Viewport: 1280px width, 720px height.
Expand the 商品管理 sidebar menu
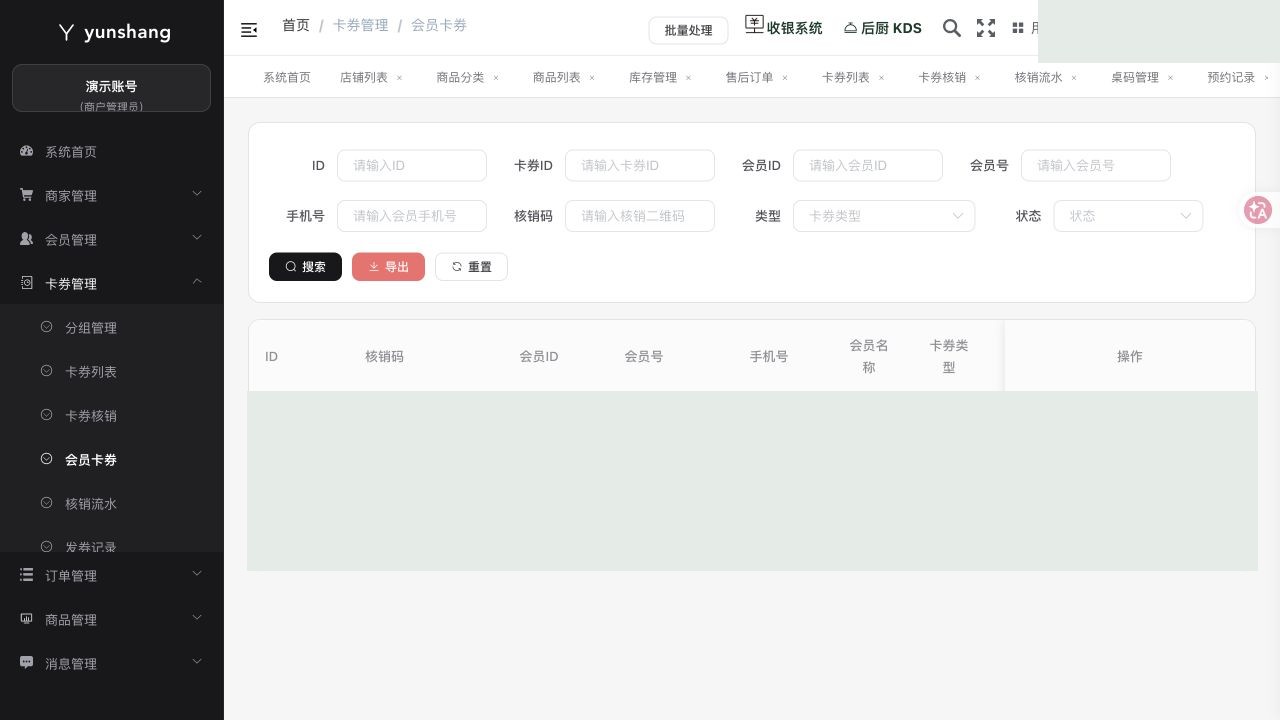(x=112, y=620)
